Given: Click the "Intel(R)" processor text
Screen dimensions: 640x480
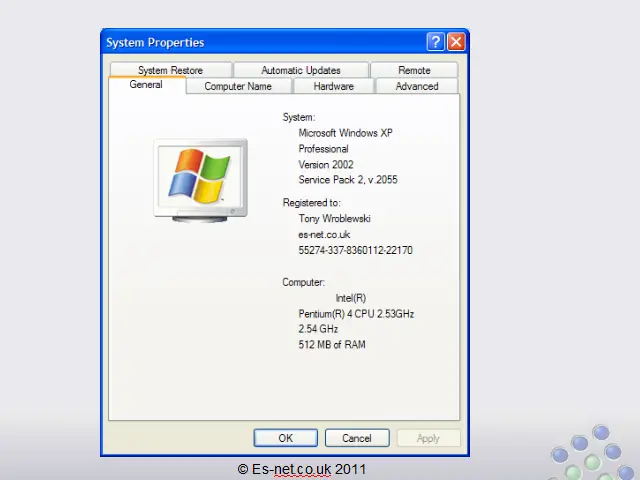Looking at the screenshot, I should point(351,298).
